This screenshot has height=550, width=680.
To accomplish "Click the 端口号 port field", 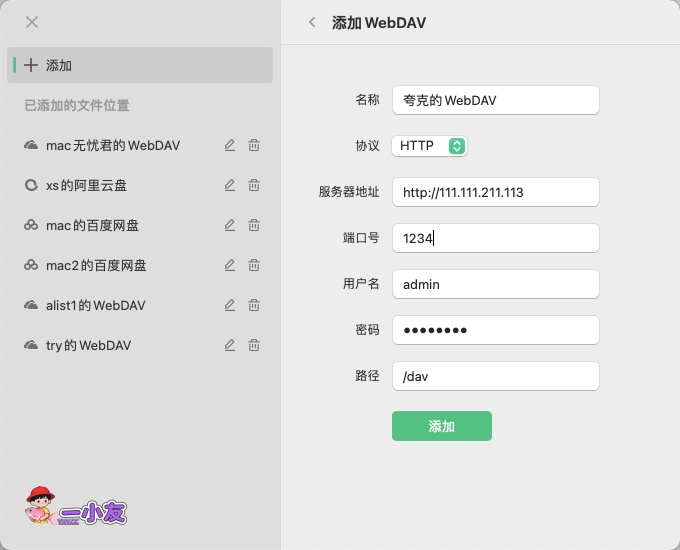I will click(495, 238).
